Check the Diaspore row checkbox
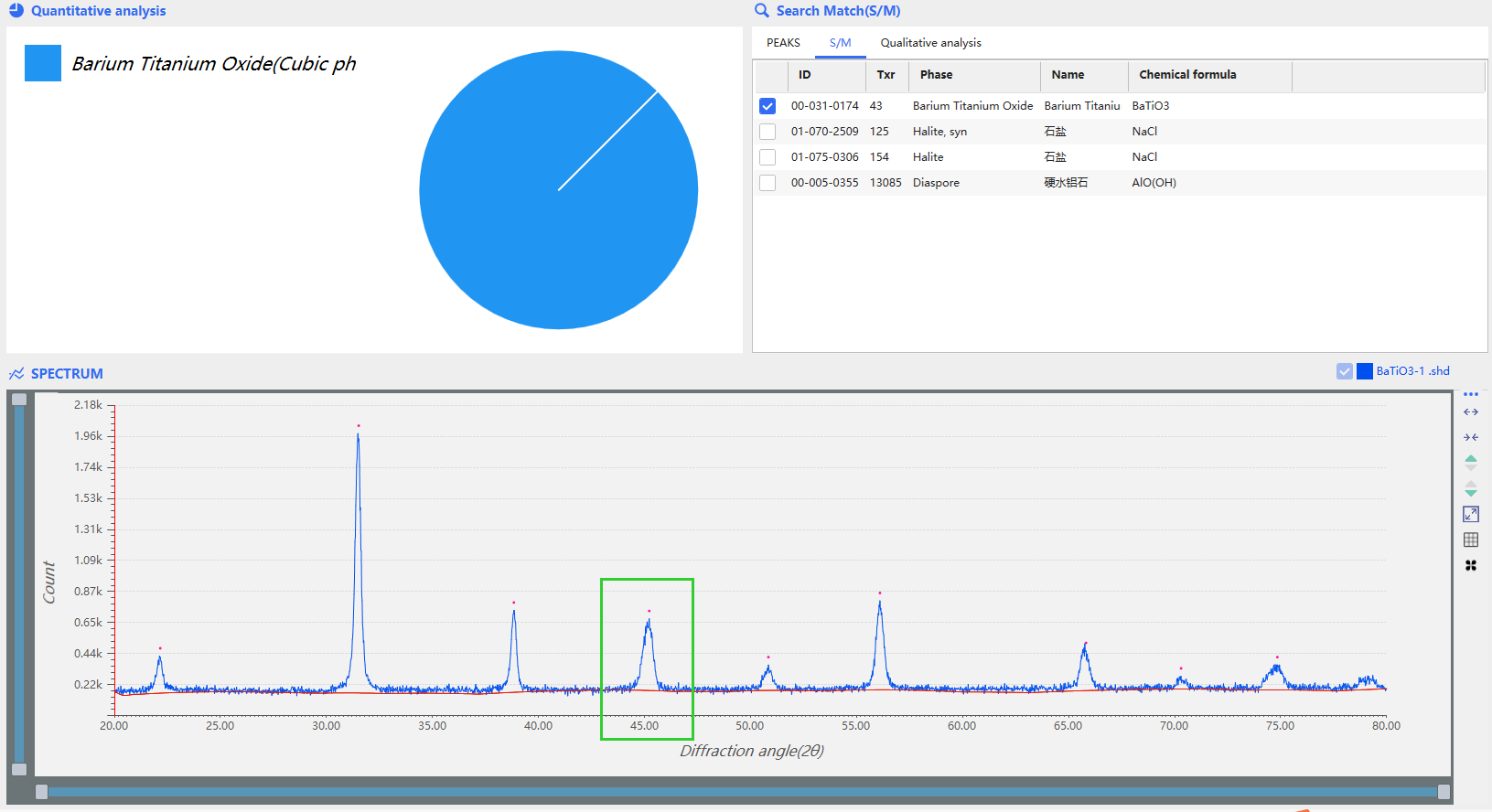This screenshot has height=812, width=1492. click(x=767, y=183)
